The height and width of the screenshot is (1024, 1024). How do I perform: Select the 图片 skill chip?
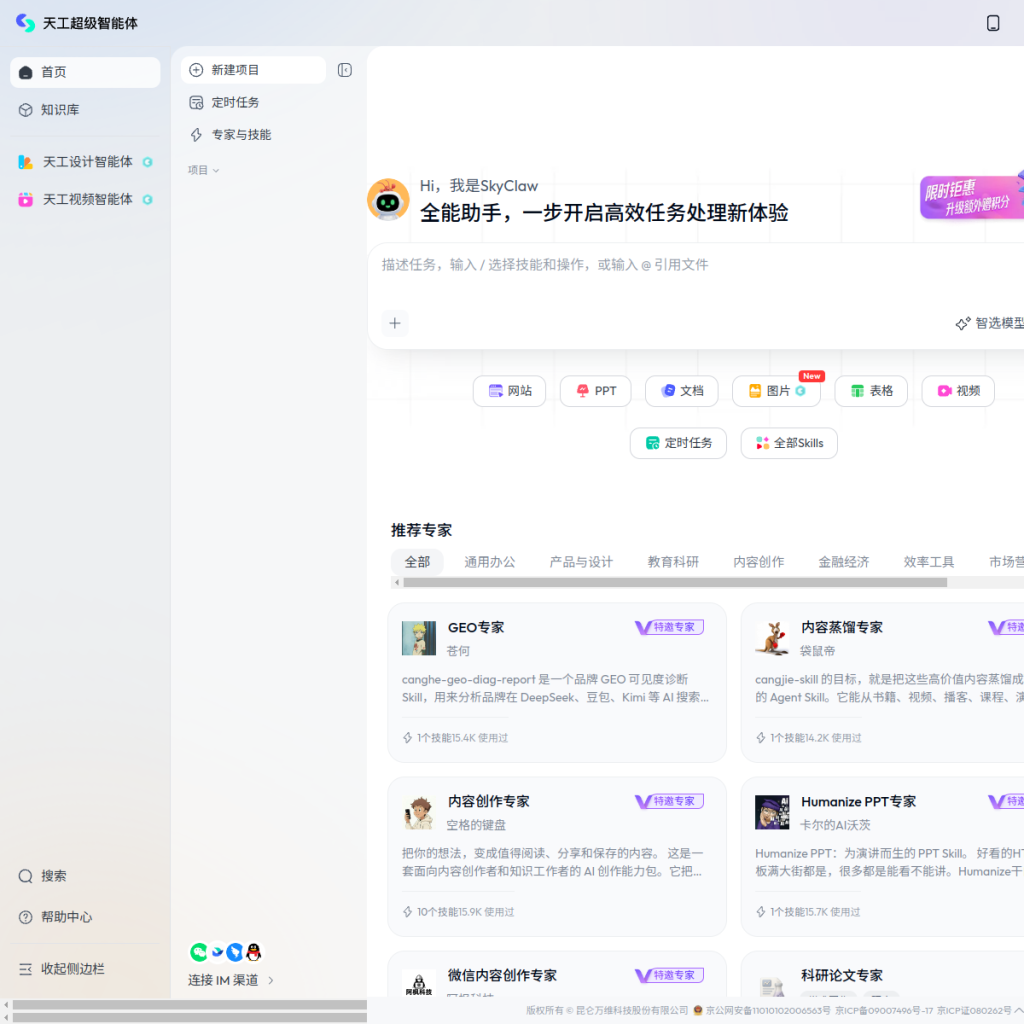tap(776, 391)
